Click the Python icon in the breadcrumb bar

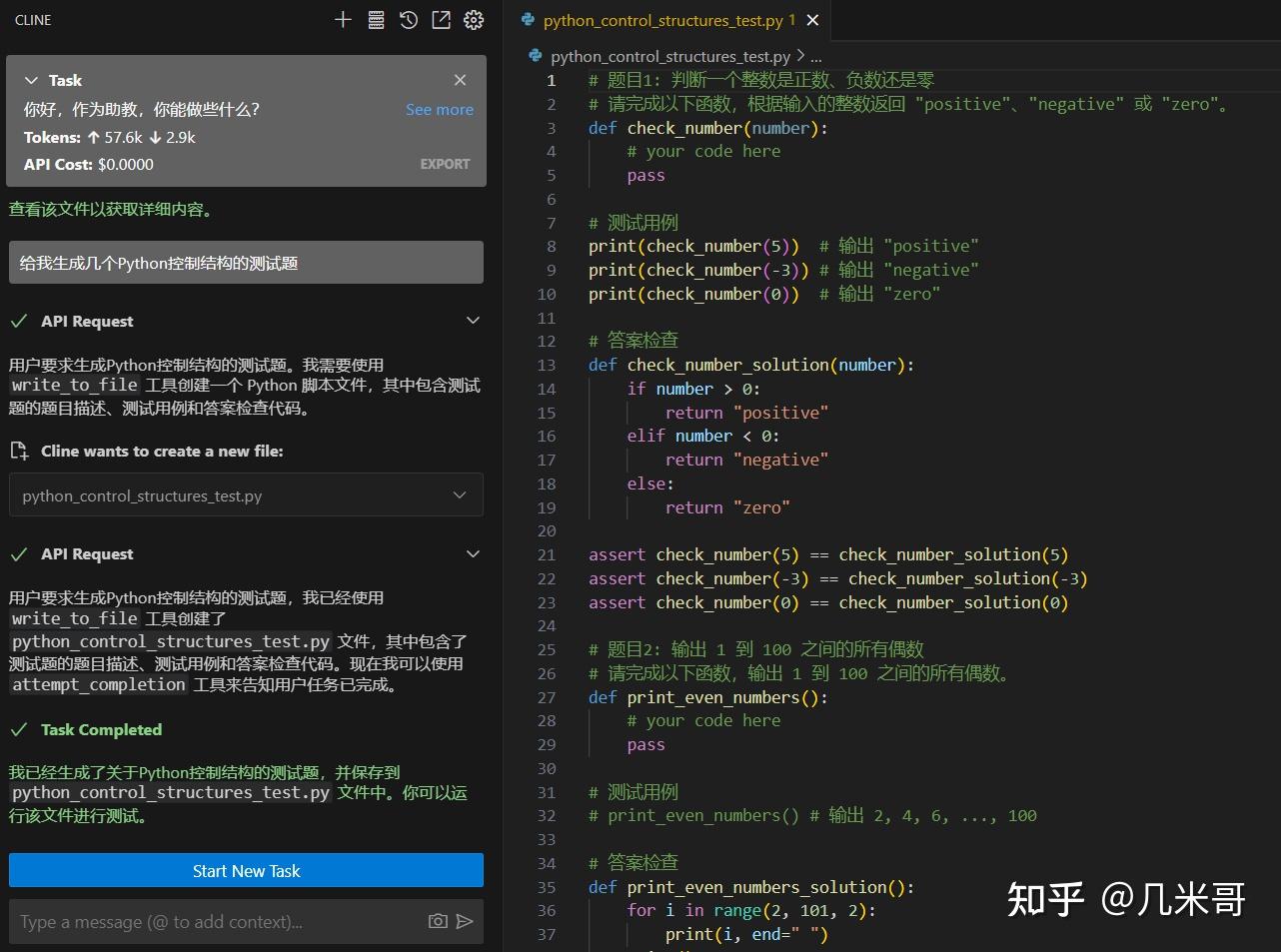coord(535,56)
